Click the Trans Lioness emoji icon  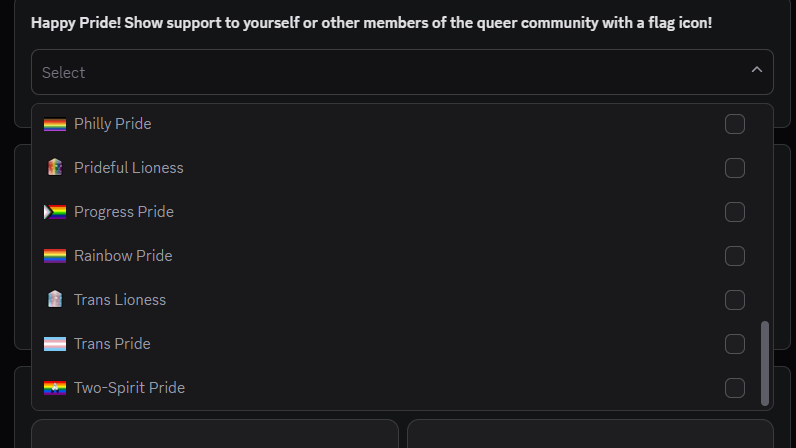(55, 299)
